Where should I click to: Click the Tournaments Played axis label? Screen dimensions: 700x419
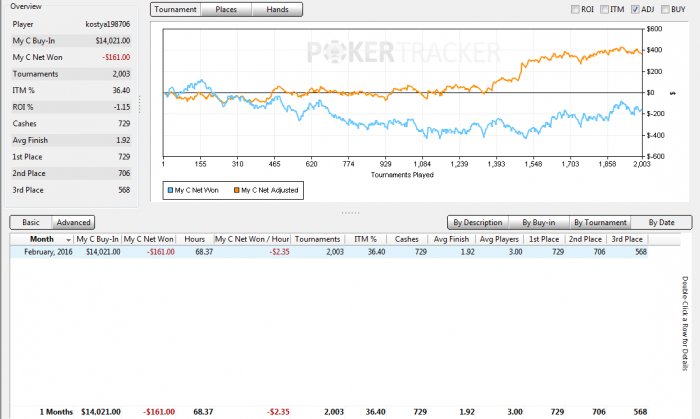pos(402,175)
